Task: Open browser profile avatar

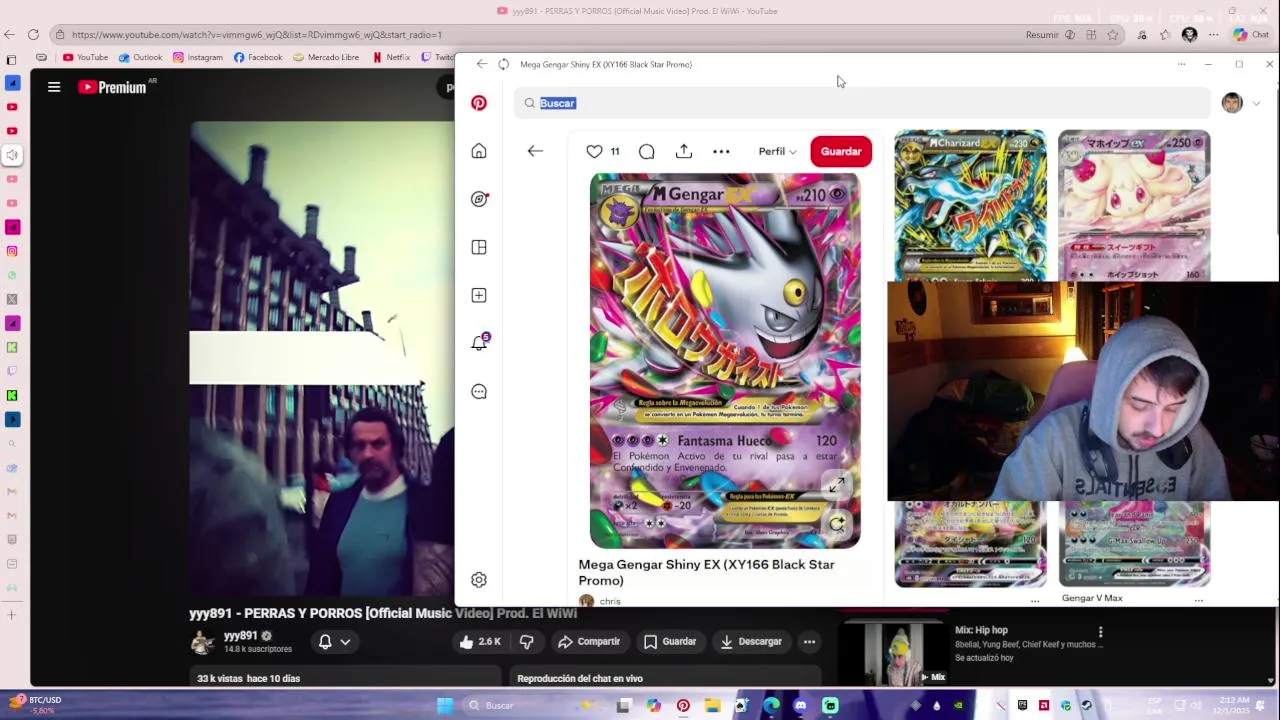Action: 1189,34
